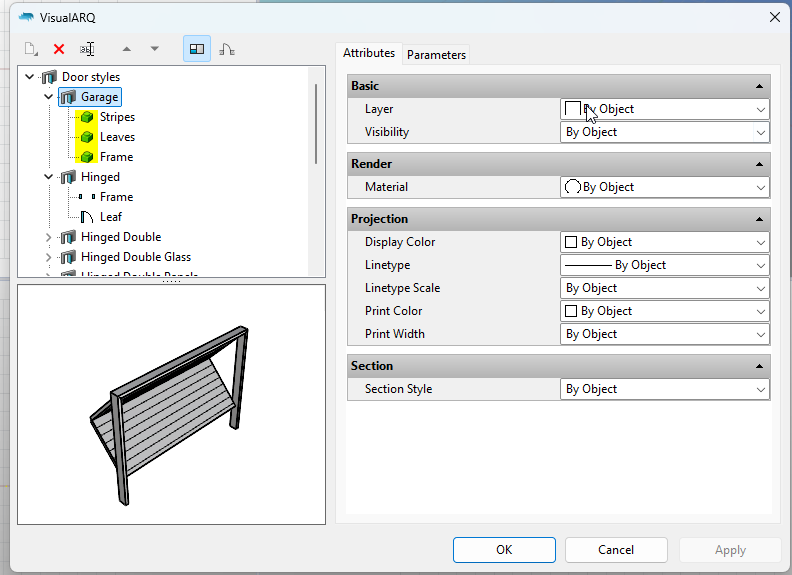Collapse the Garage tree node
This screenshot has height=575, width=792.
(x=48, y=97)
